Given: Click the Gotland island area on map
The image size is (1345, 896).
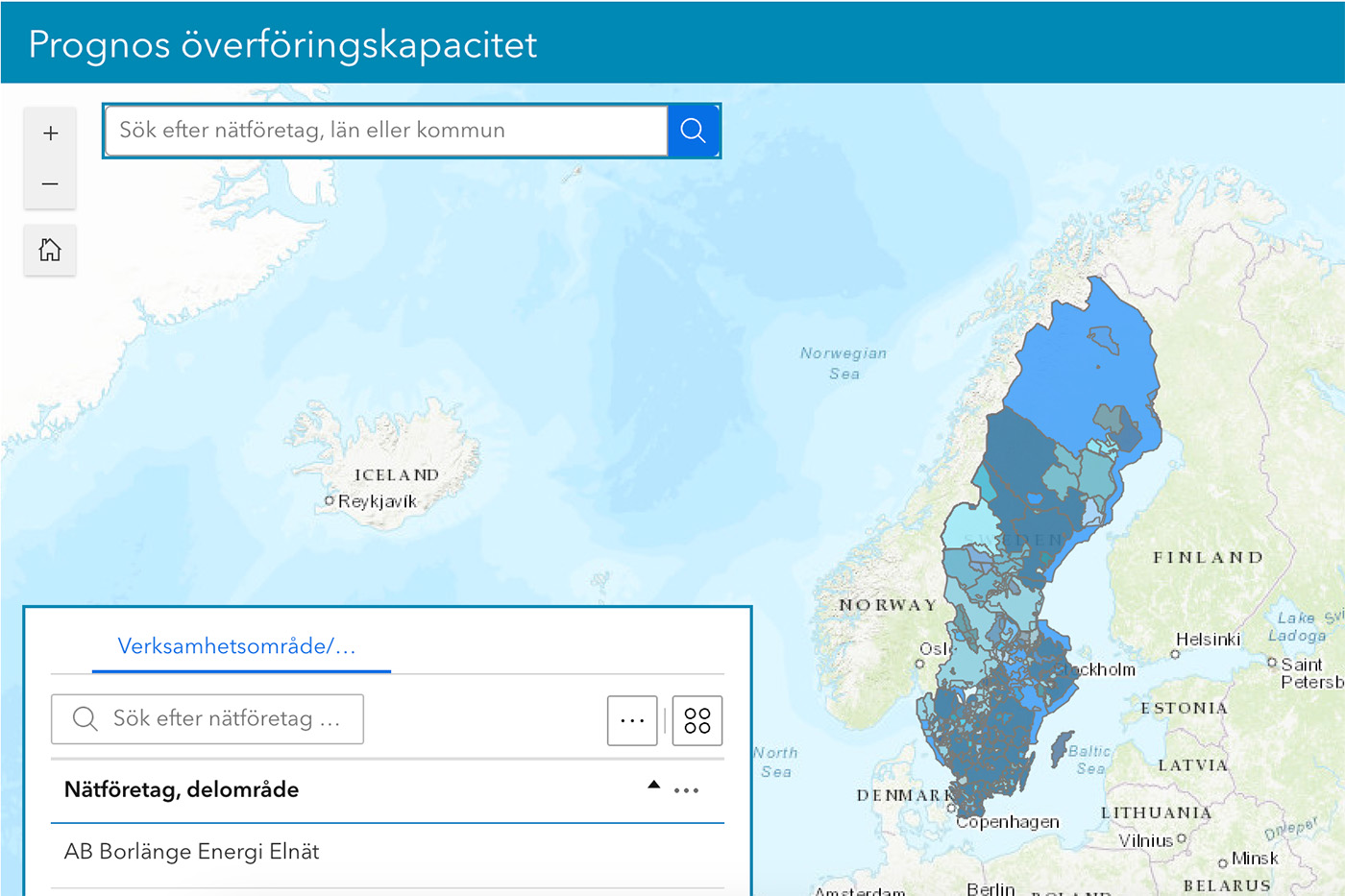Looking at the screenshot, I should pyautogui.click(x=1060, y=748).
